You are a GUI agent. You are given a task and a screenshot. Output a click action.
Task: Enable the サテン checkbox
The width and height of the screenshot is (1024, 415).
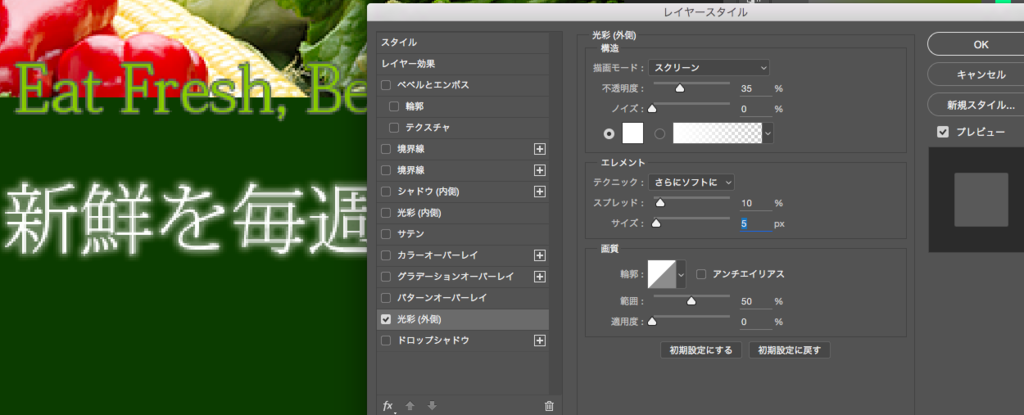pos(386,233)
